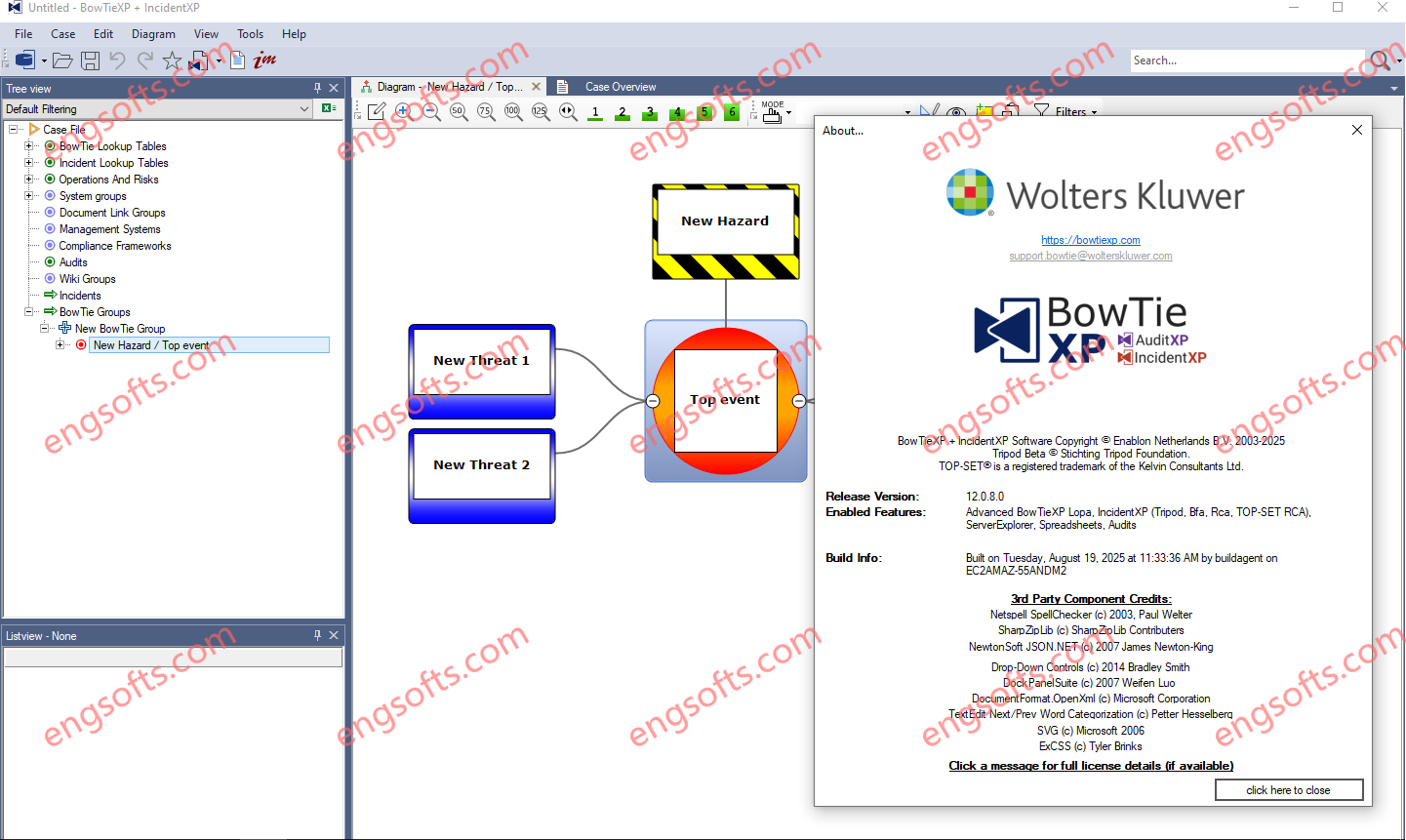
Task: Close the Tree view panel
Action: click(x=334, y=88)
